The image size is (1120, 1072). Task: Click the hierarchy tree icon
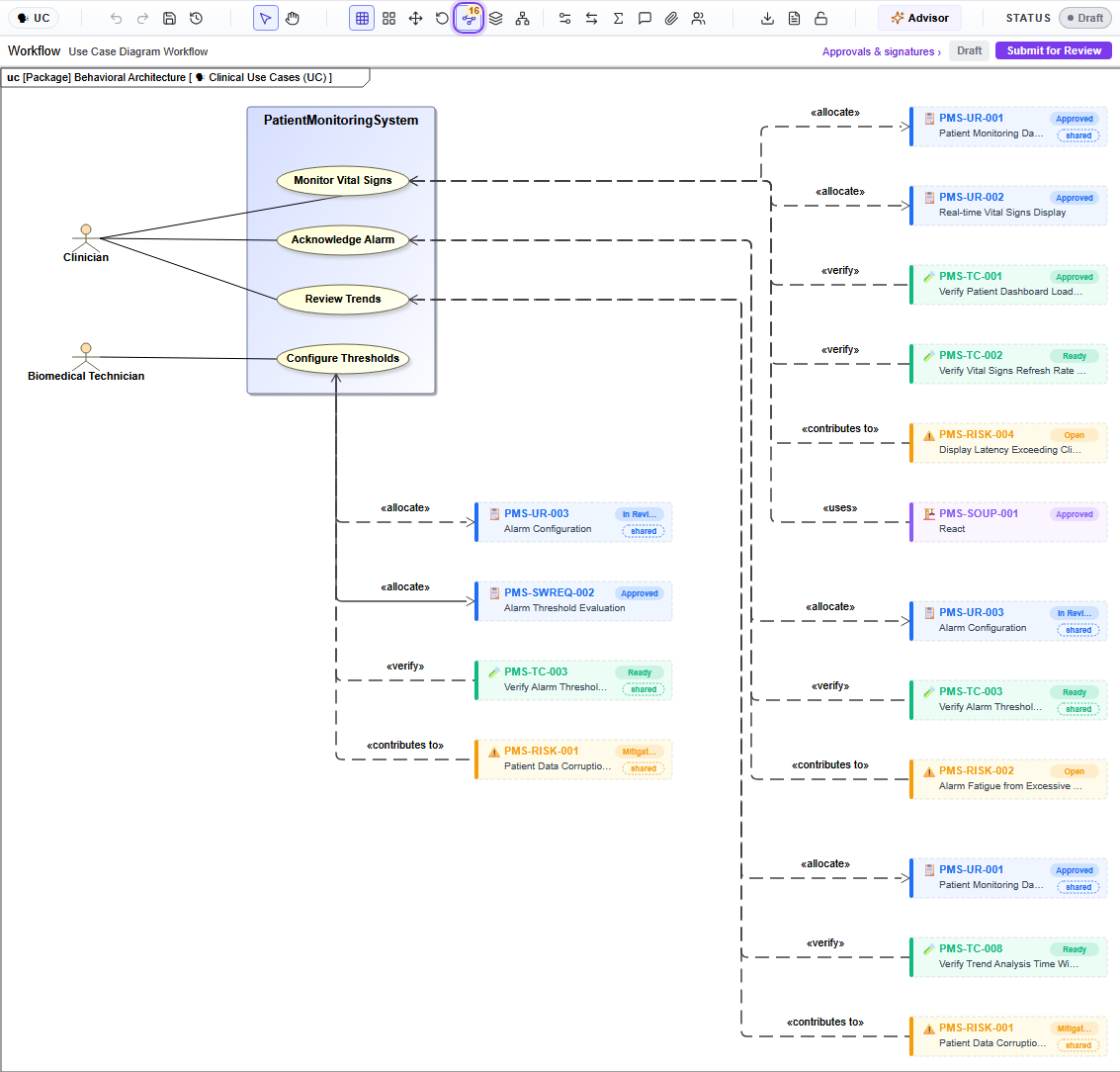[523, 19]
